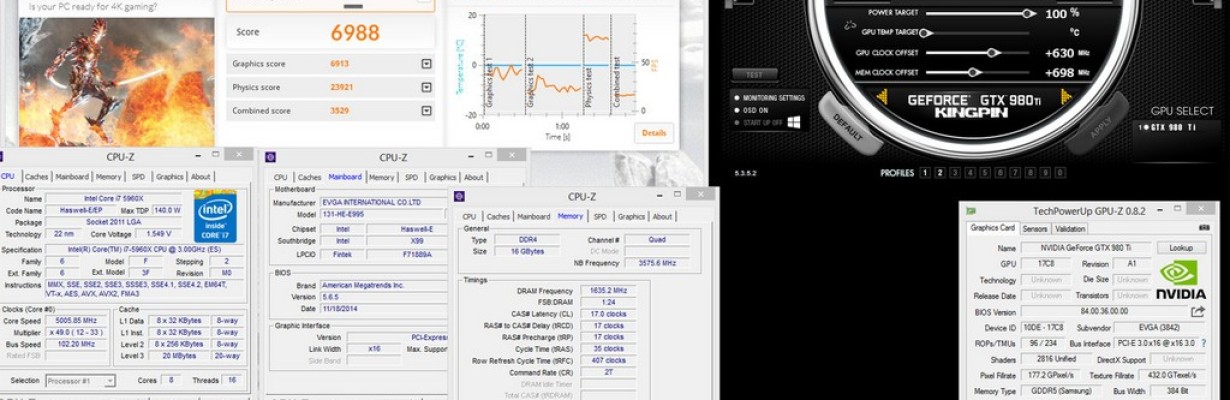Click the purple CPU-Z icon on Memory window
The image size is (1230, 400).
point(461,196)
